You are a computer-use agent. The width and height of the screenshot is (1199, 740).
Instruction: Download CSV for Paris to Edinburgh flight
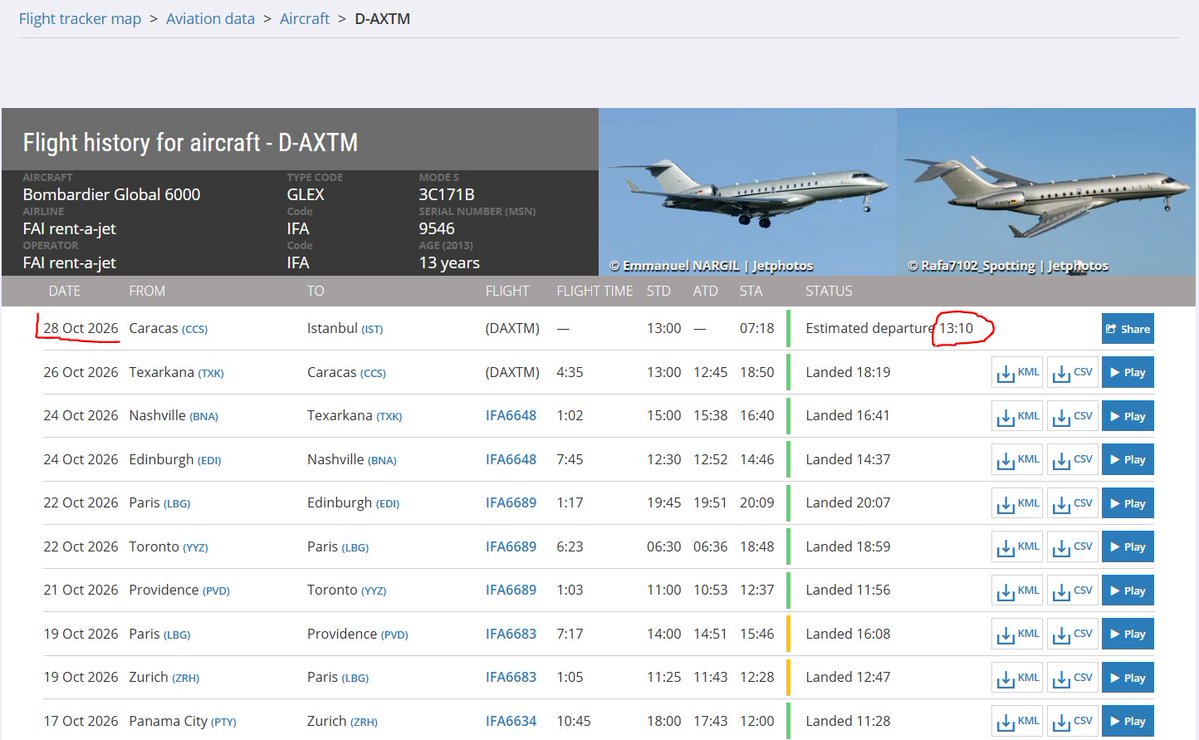(1073, 503)
